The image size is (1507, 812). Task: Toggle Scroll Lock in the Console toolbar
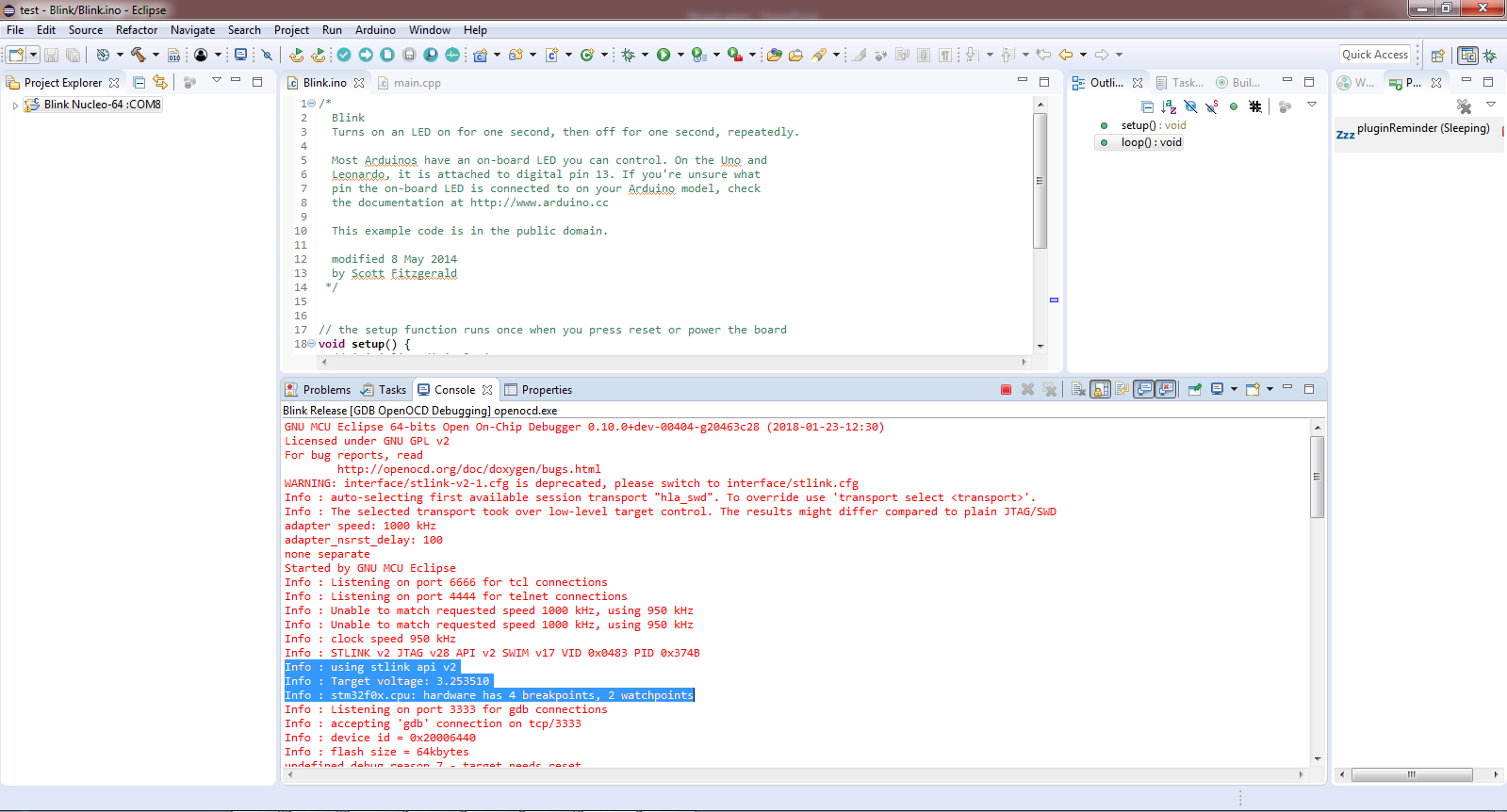click(x=1100, y=390)
